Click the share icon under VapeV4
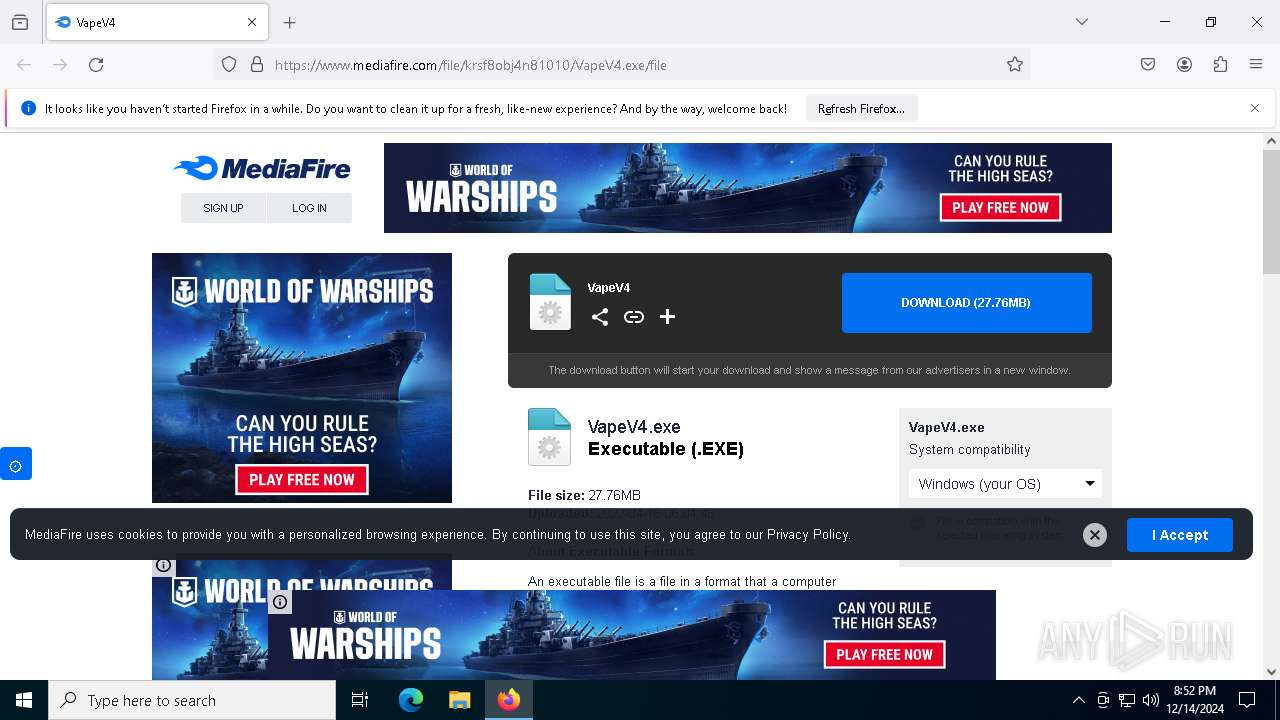 click(600, 317)
